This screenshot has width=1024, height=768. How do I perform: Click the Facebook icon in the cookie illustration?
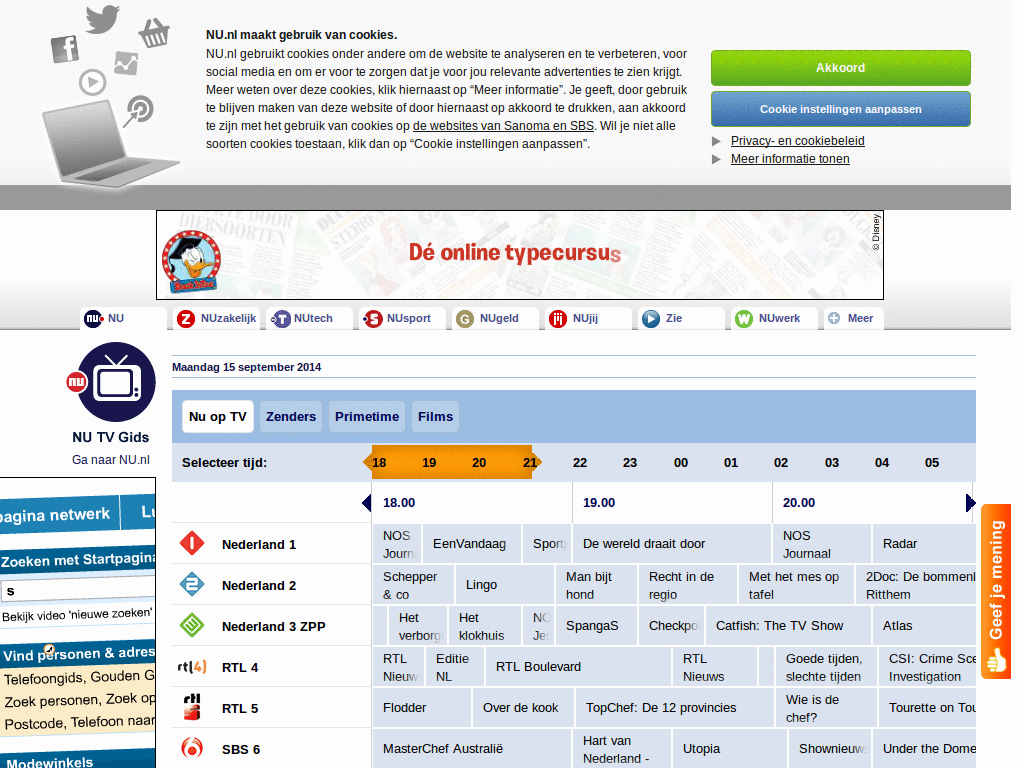(64, 47)
